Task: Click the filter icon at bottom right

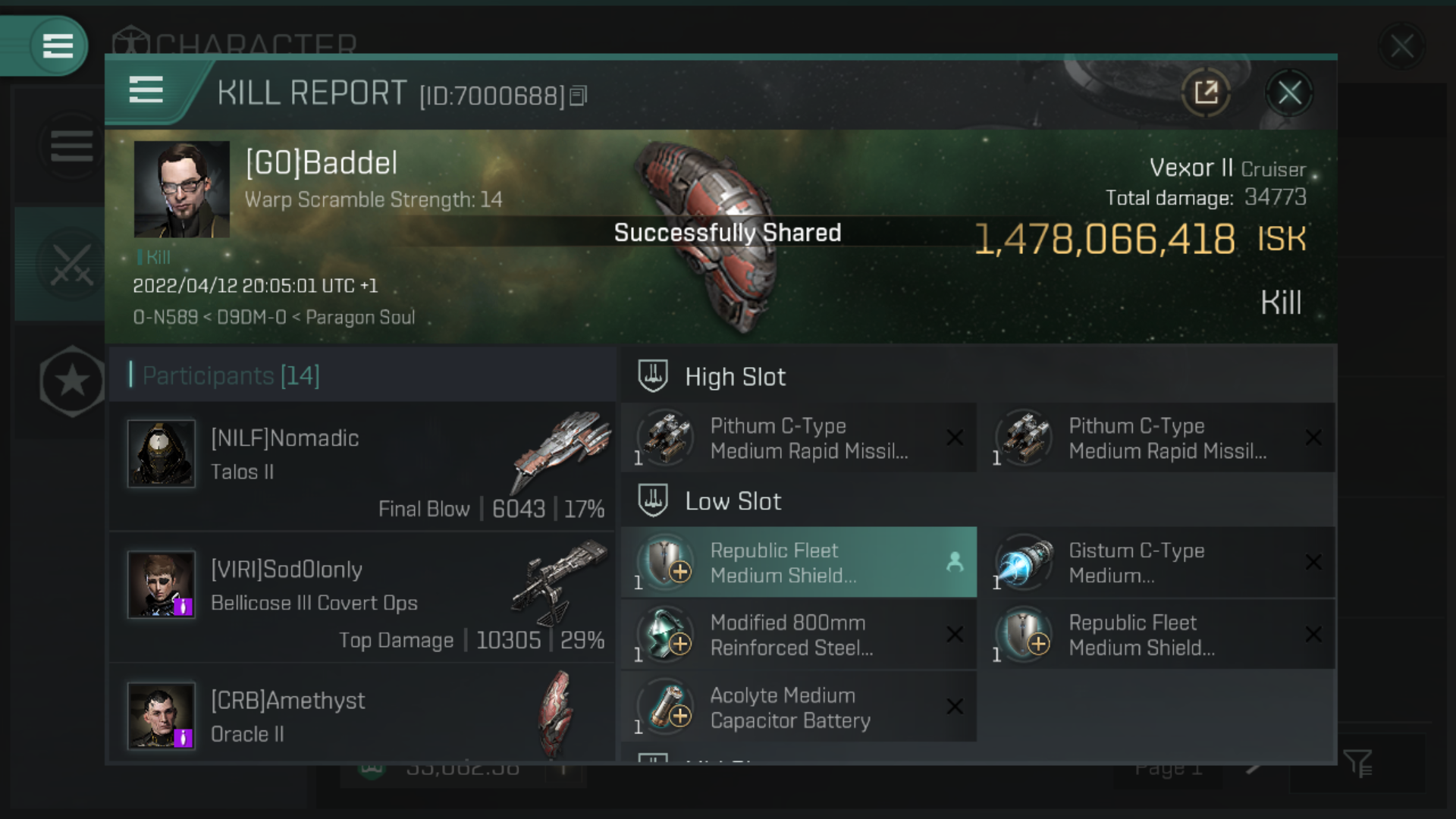Action: pos(1357,763)
